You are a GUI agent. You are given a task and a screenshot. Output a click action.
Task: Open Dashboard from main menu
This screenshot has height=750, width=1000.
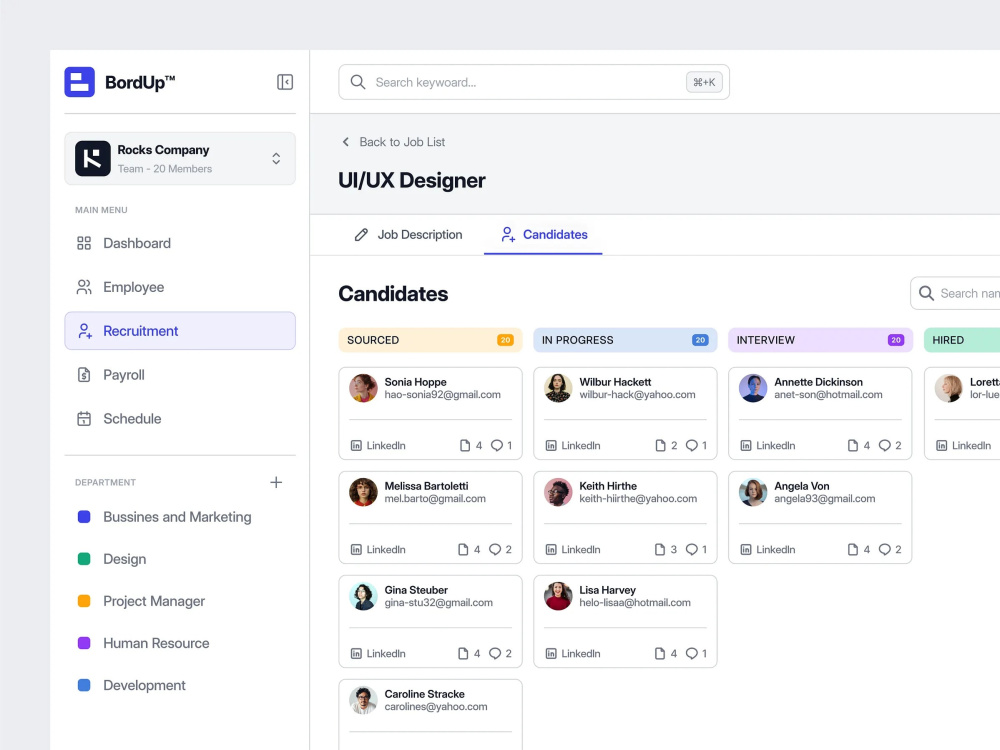(x=180, y=243)
